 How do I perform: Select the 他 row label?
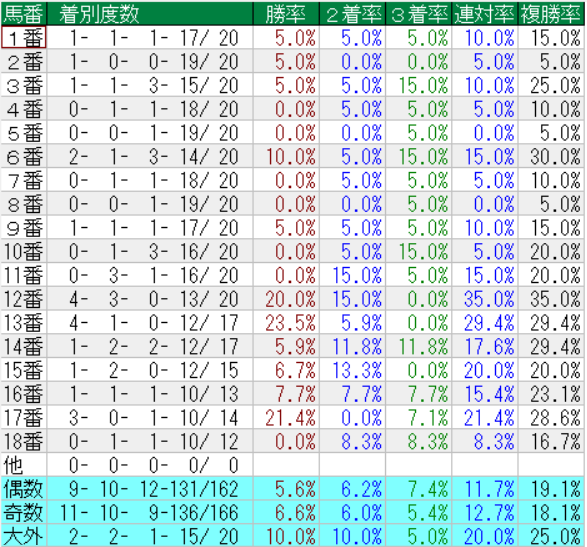[x=24, y=465]
